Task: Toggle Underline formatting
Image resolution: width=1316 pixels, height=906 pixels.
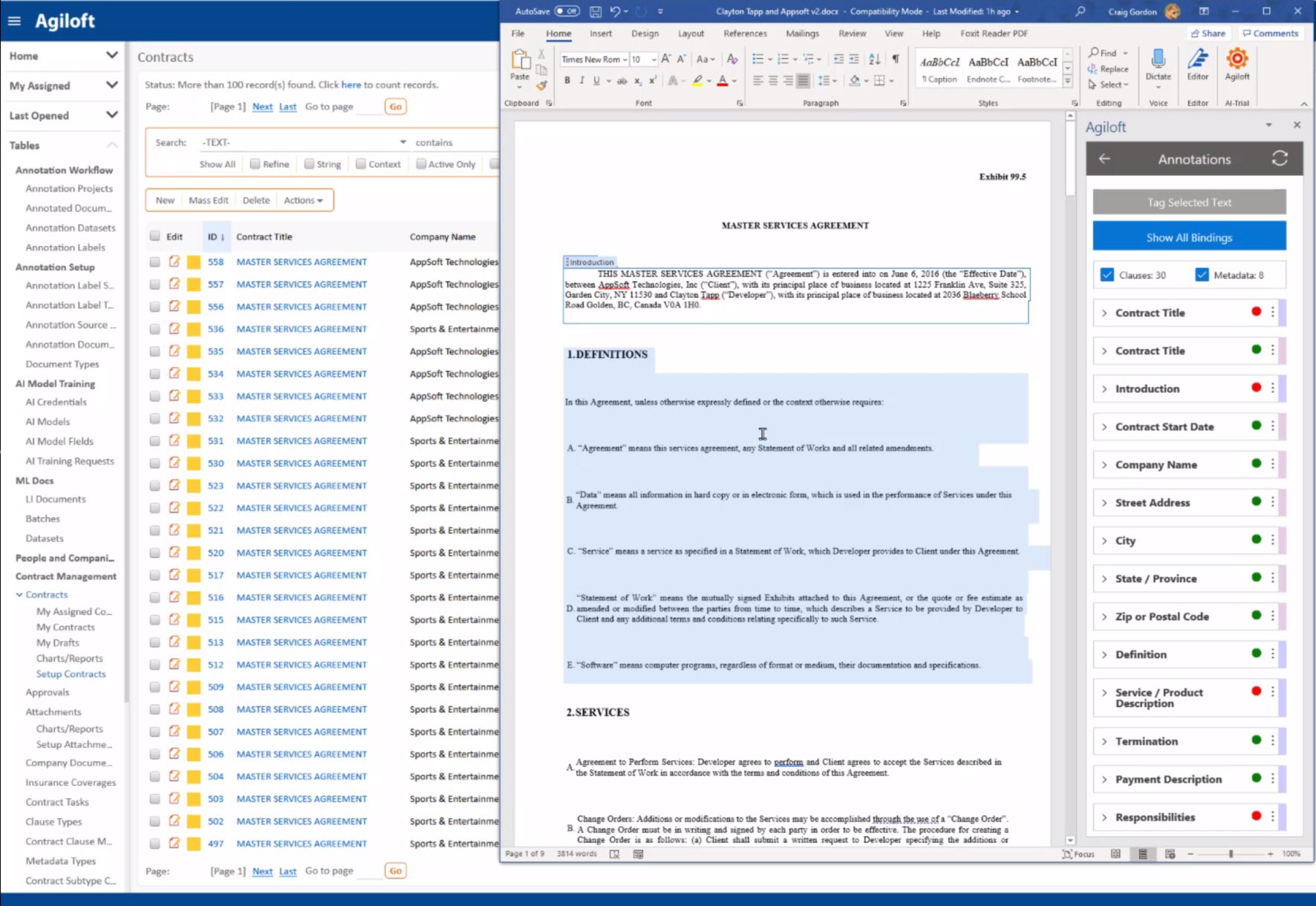Action: [596, 80]
